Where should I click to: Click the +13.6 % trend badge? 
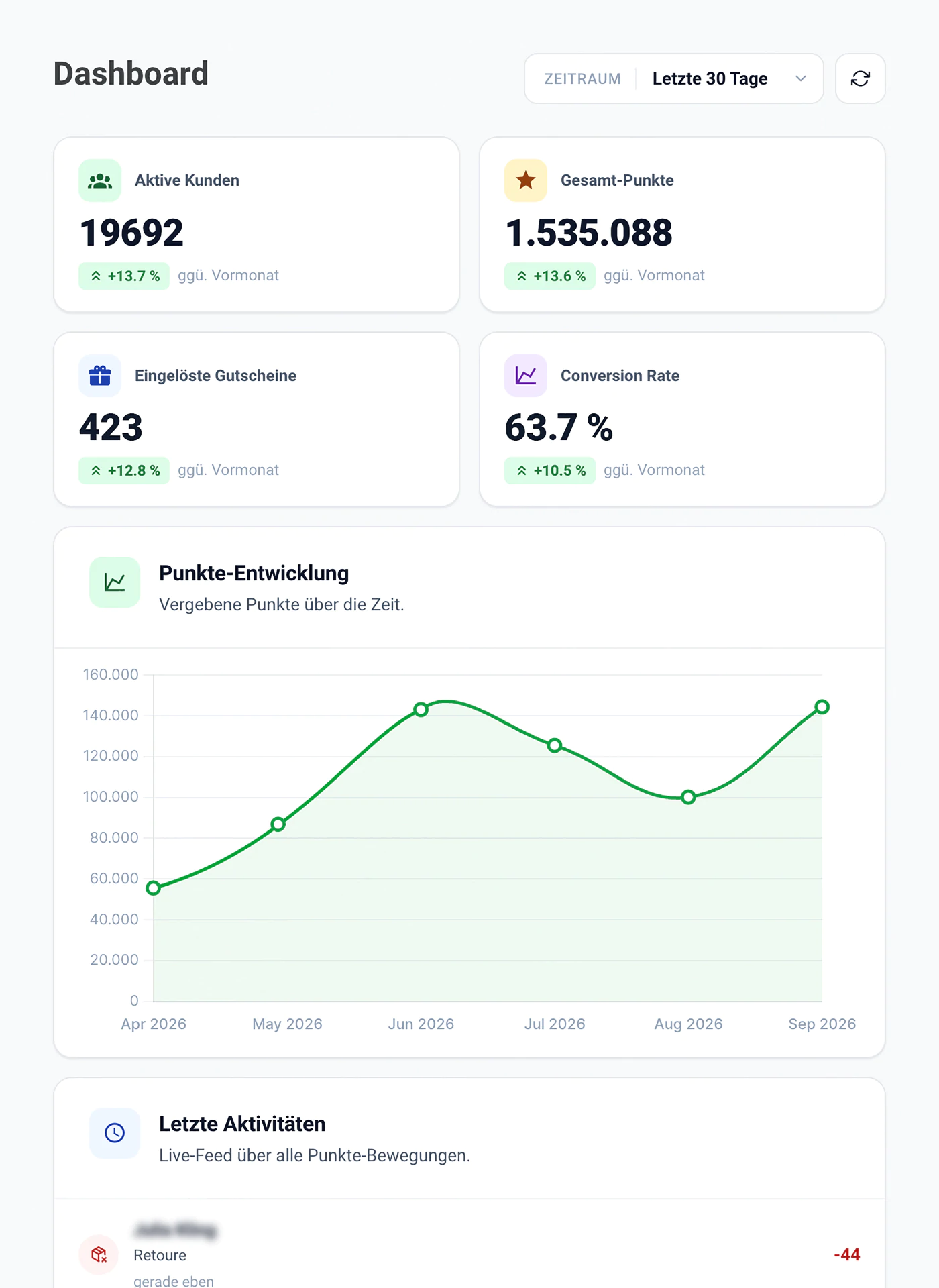coord(550,276)
